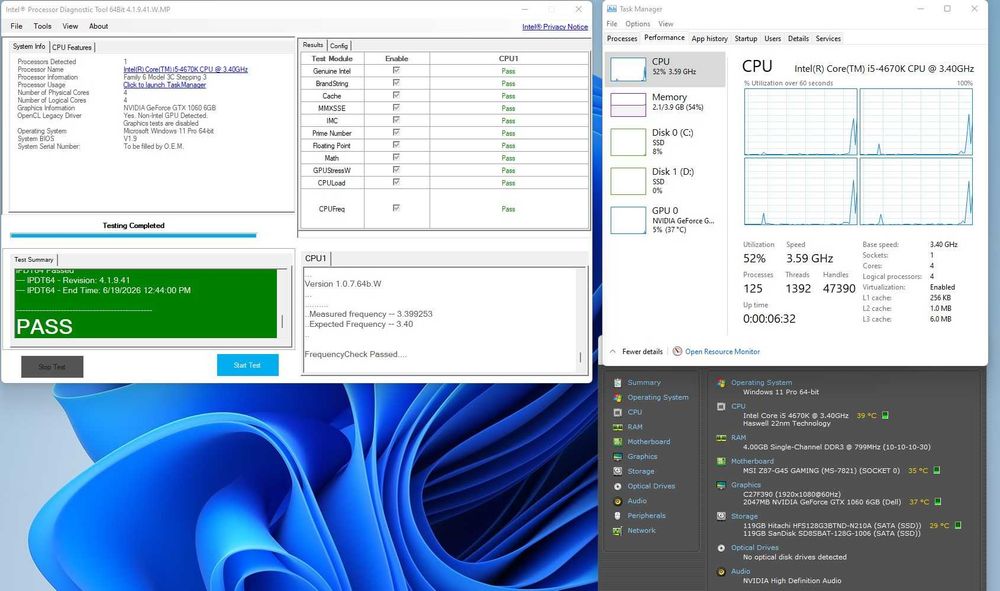Click the Up time value 0:00:06:32

tap(769, 319)
